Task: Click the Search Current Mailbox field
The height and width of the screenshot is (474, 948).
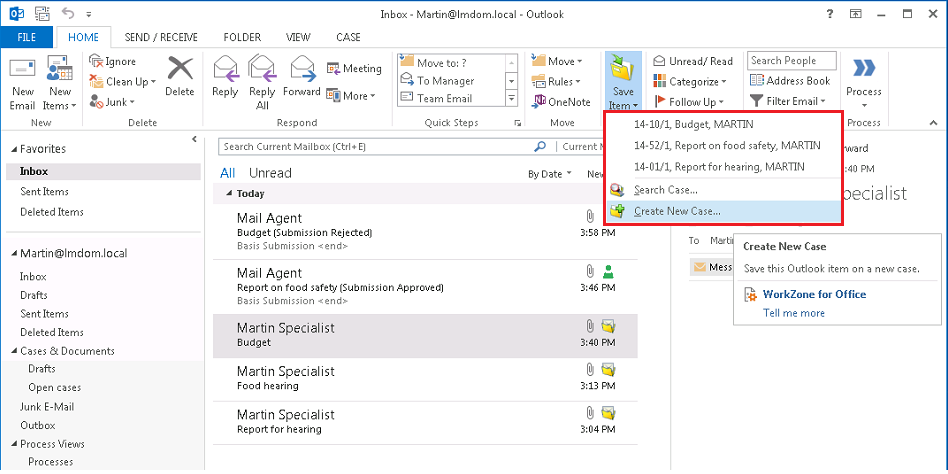Action: click(375, 146)
